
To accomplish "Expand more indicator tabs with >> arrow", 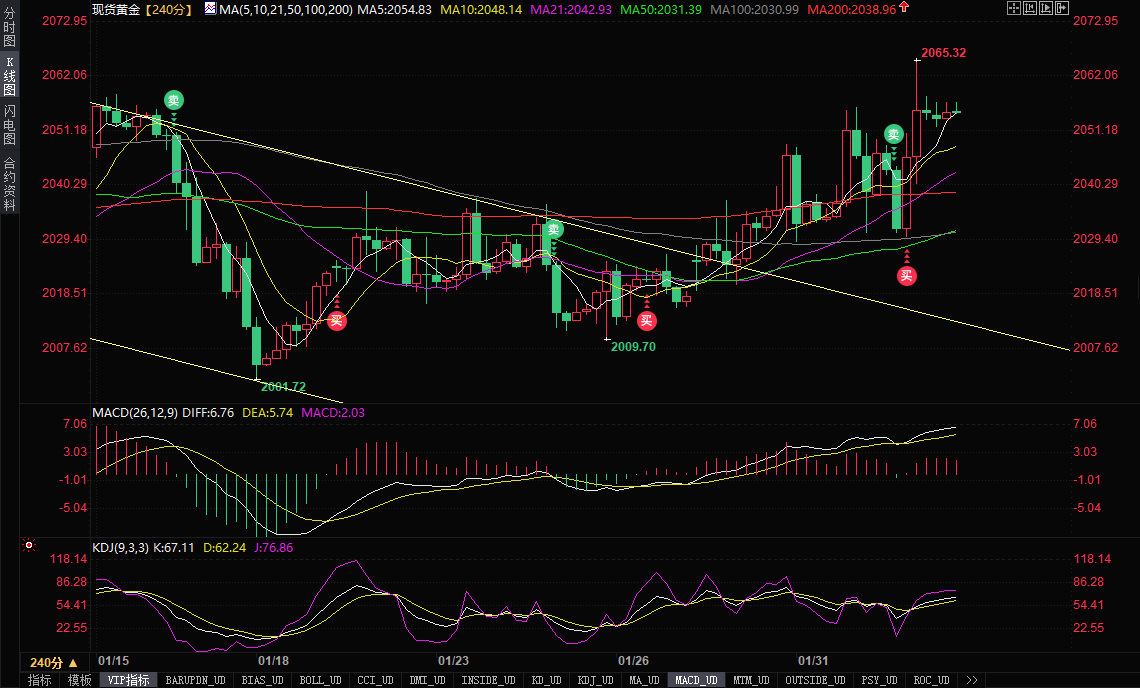I will pos(970,680).
